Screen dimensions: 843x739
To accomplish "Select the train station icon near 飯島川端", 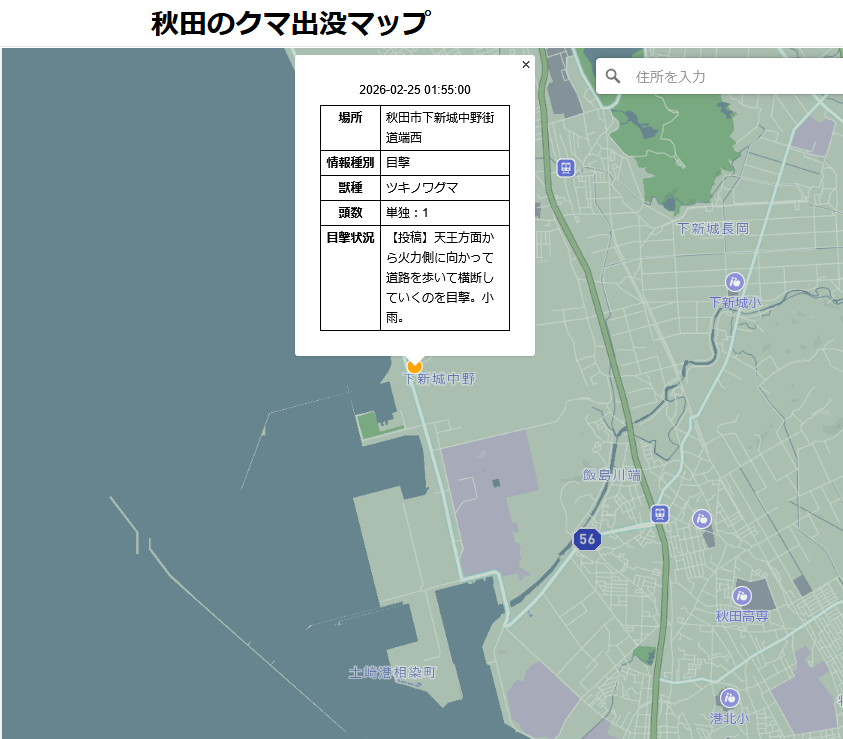I will point(659,514).
